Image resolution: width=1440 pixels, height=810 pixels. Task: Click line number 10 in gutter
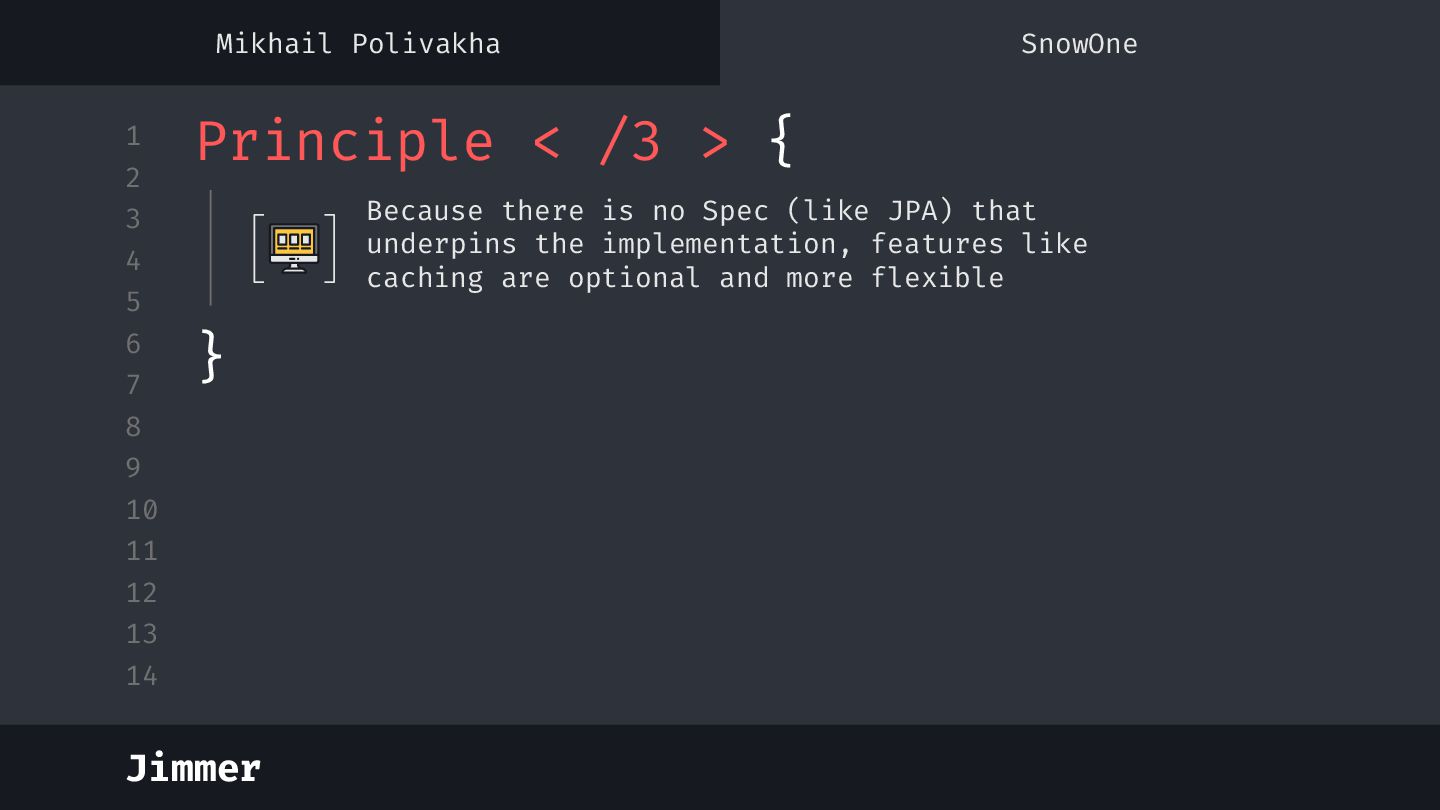(141, 510)
